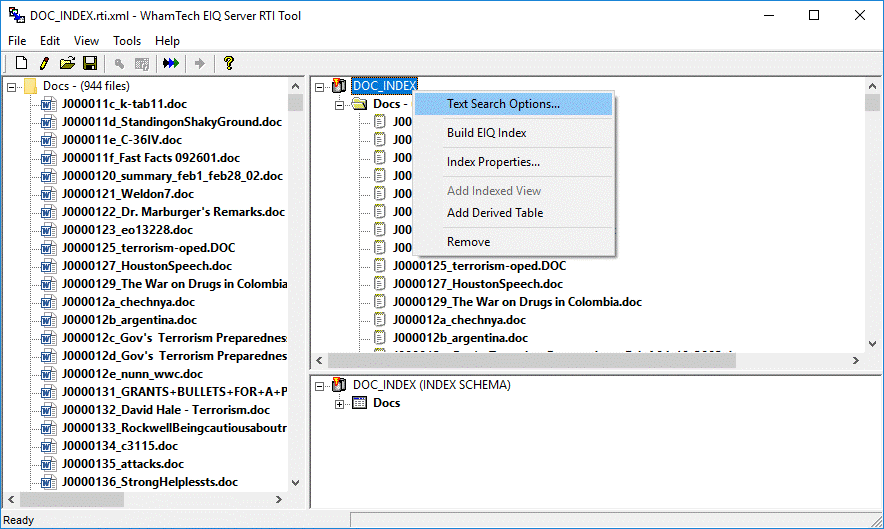This screenshot has height=529, width=884.
Task: Select the DOC_INDEX highlighted root node
Action: click(x=384, y=86)
